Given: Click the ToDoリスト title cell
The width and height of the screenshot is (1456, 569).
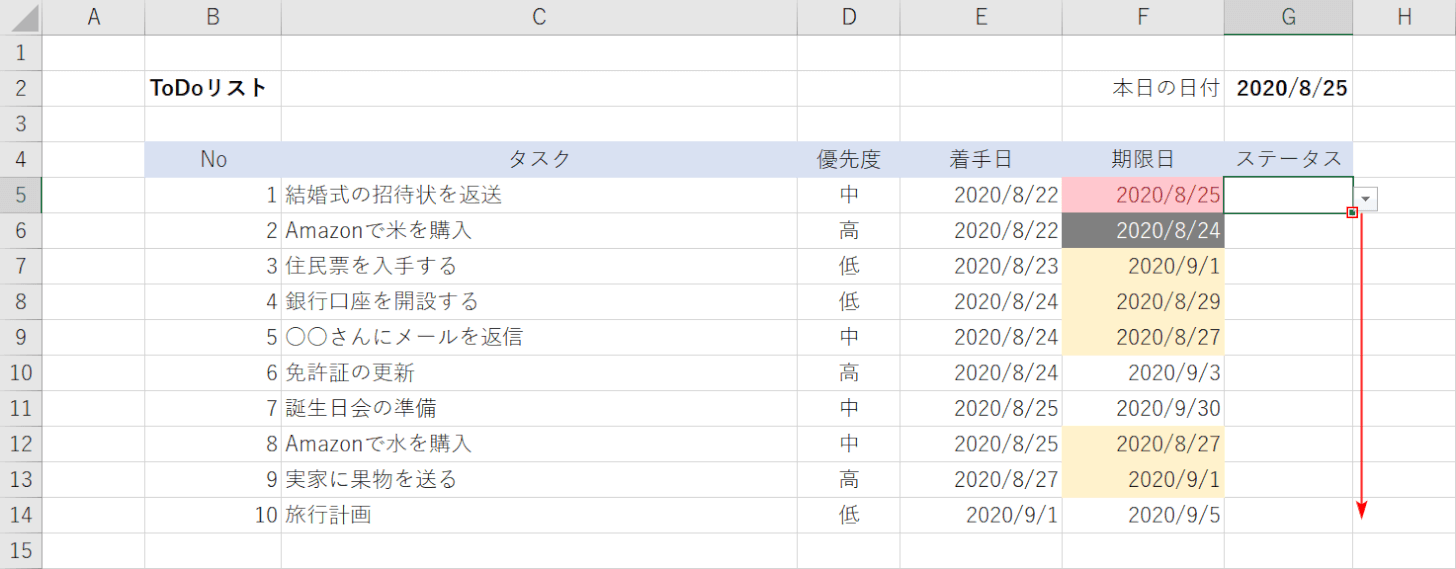Looking at the screenshot, I should click(212, 88).
